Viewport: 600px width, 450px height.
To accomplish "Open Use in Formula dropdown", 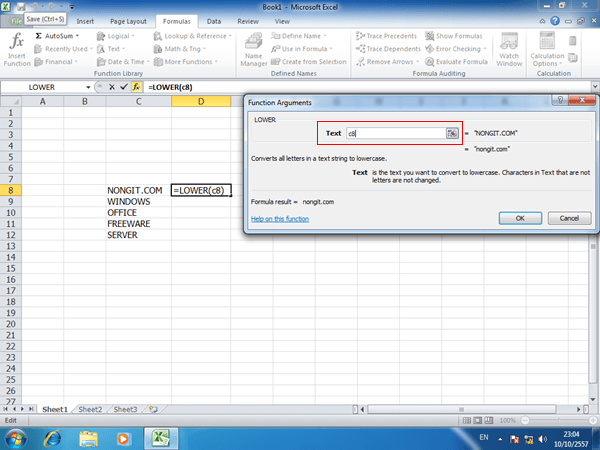I will click(x=302, y=49).
